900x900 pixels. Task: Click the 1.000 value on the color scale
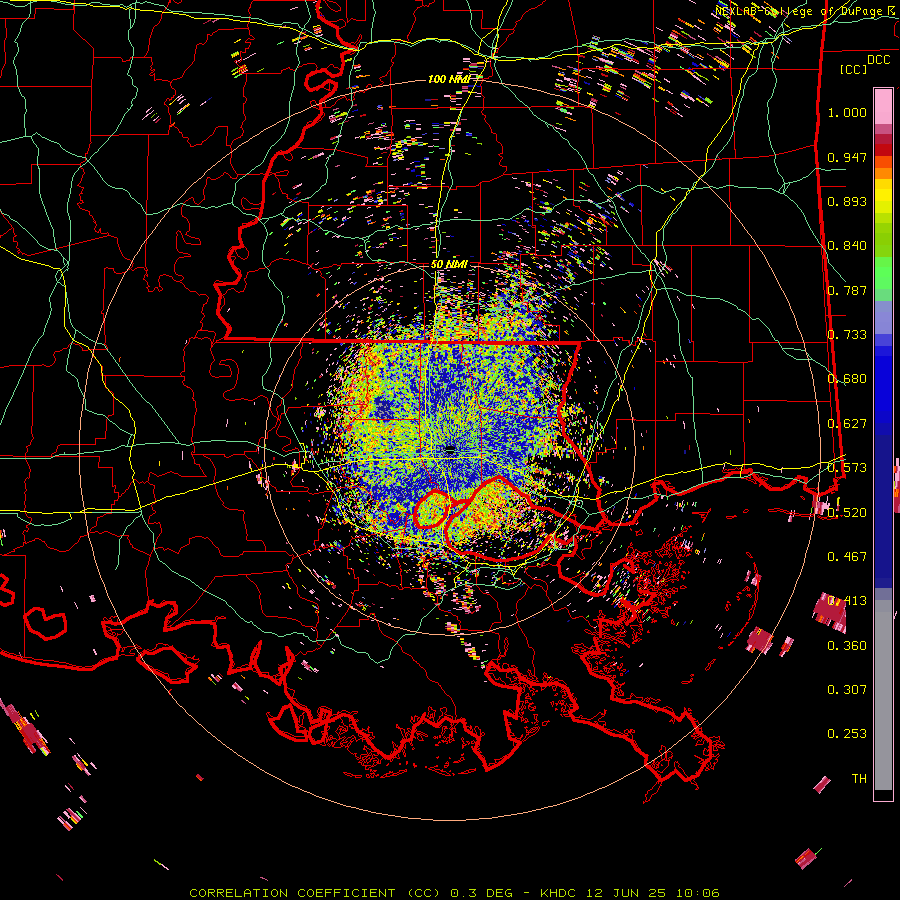pyautogui.click(x=847, y=112)
